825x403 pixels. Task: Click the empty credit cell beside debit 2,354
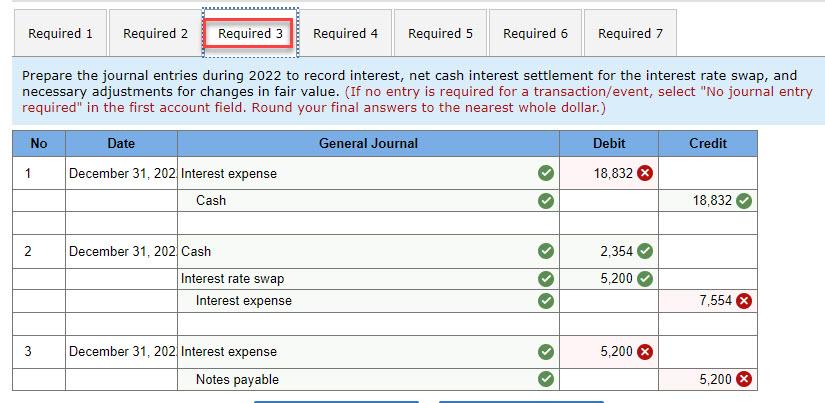pyautogui.click(x=708, y=251)
